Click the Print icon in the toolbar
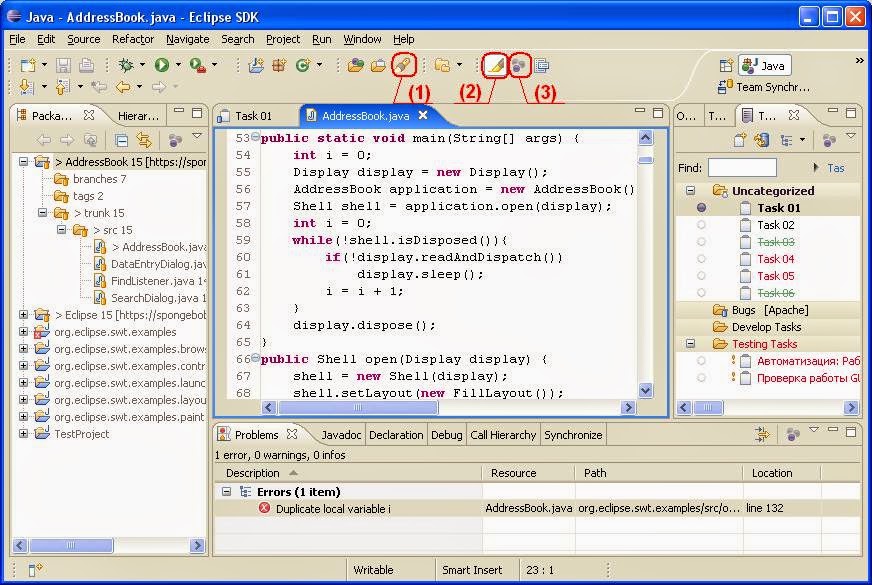 [x=86, y=66]
